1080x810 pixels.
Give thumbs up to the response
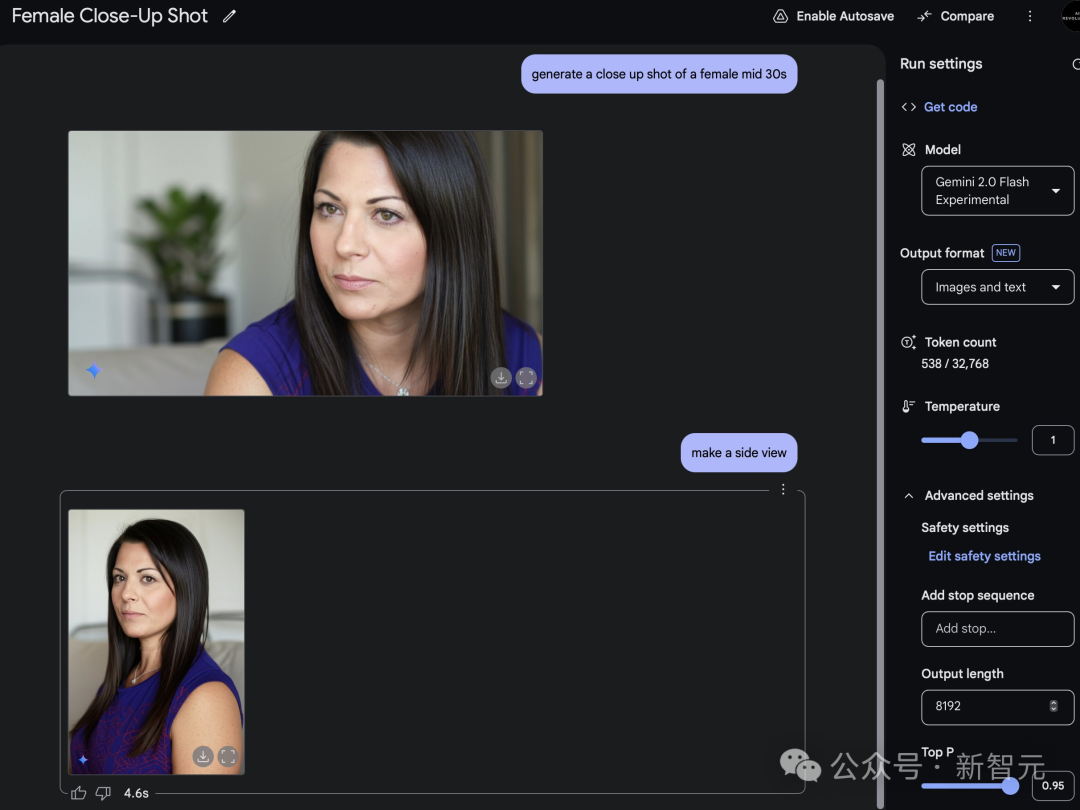(x=79, y=793)
